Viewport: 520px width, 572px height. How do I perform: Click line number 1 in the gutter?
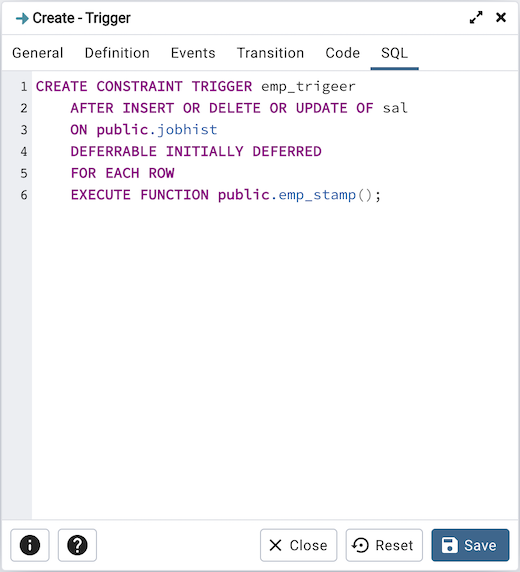point(24,86)
